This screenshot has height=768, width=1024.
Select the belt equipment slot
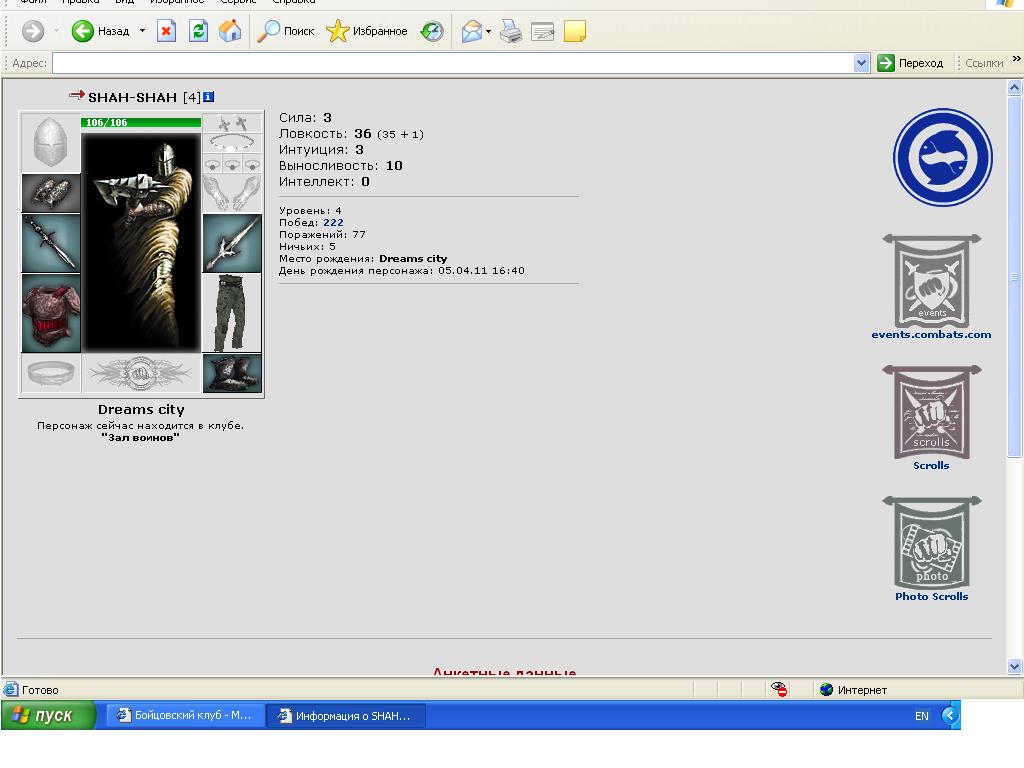[51, 374]
